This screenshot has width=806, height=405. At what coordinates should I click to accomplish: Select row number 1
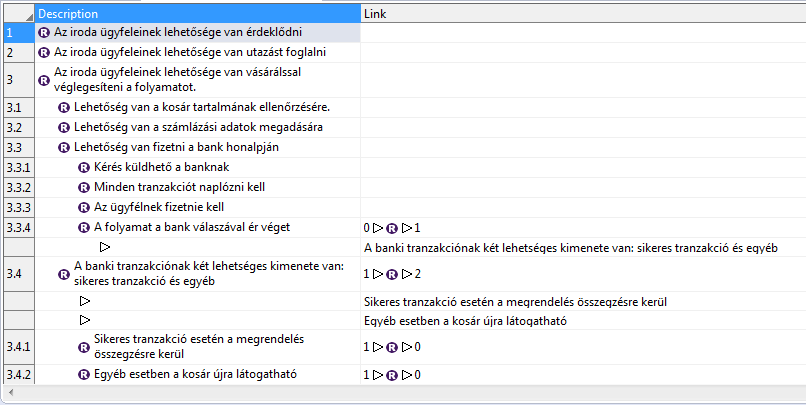pyautogui.click(x=19, y=32)
